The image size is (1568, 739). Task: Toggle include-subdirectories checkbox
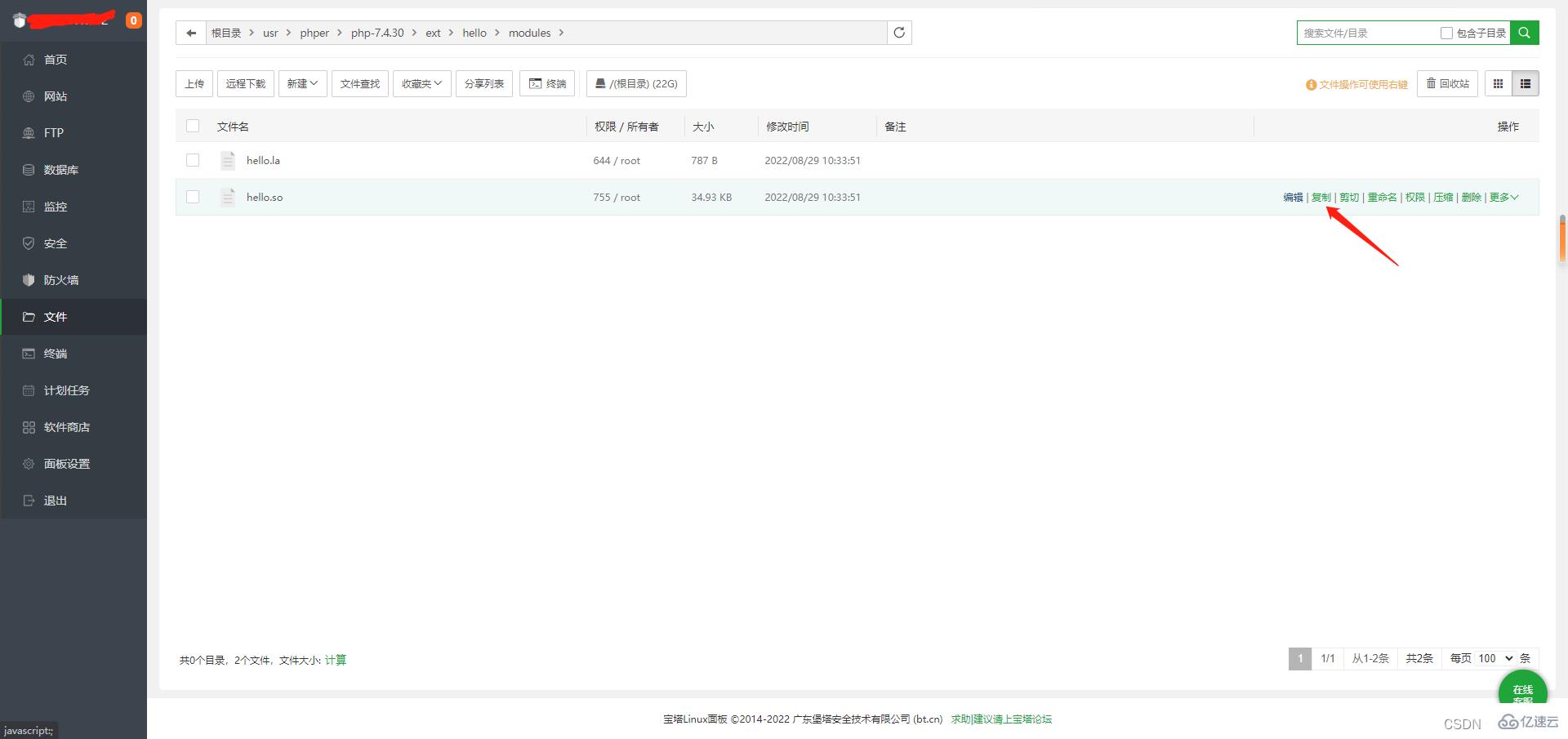tap(1446, 33)
